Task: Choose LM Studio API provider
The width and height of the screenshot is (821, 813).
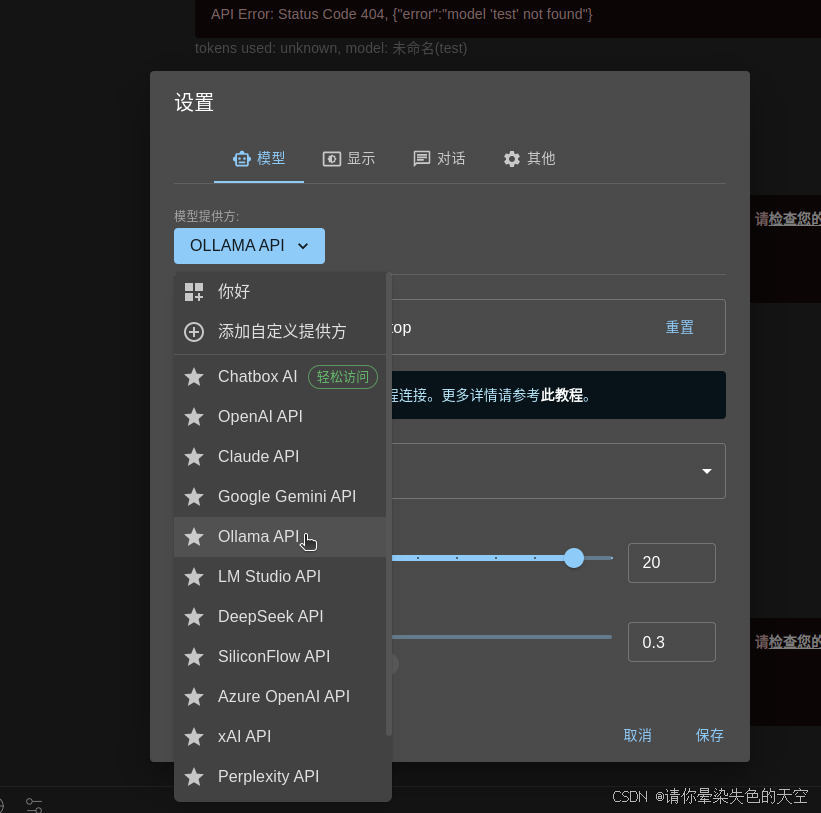Action: click(x=280, y=576)
